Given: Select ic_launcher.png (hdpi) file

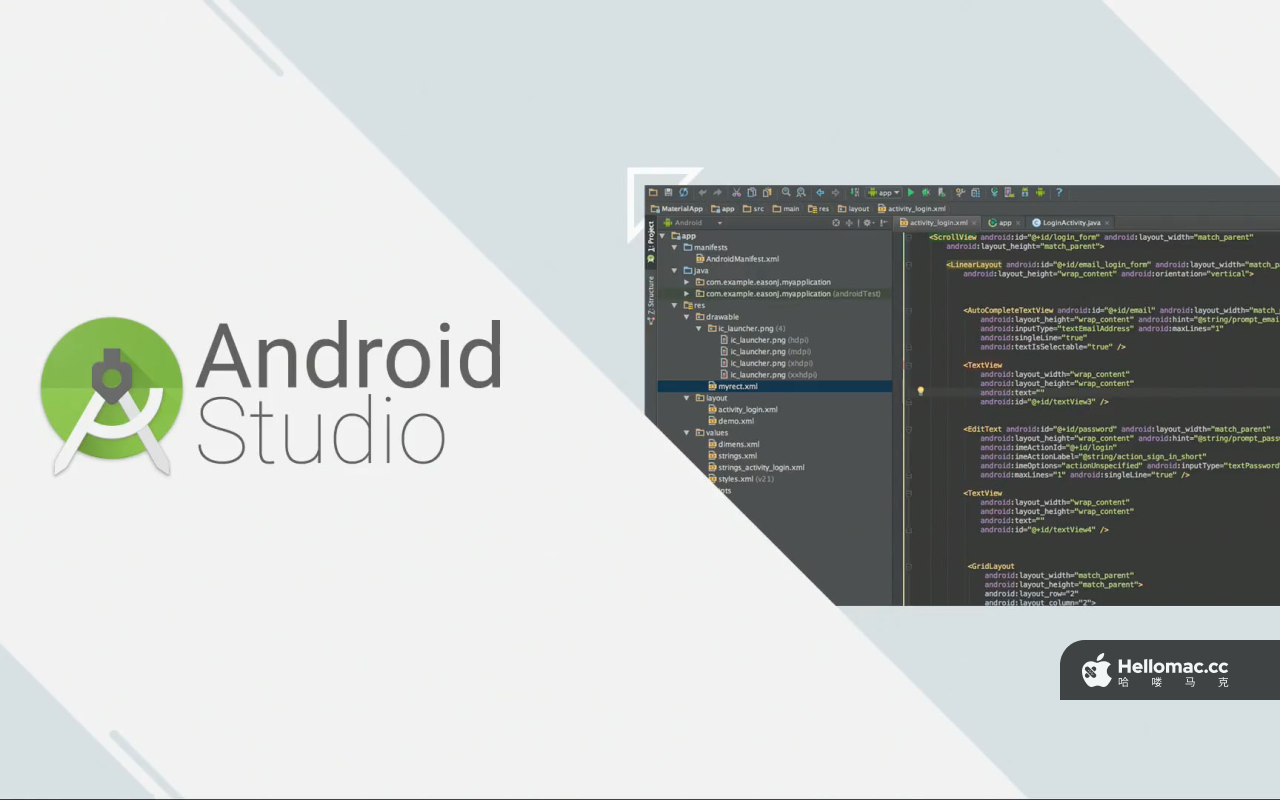Looking at the screenshot, I should coord(763,340).
